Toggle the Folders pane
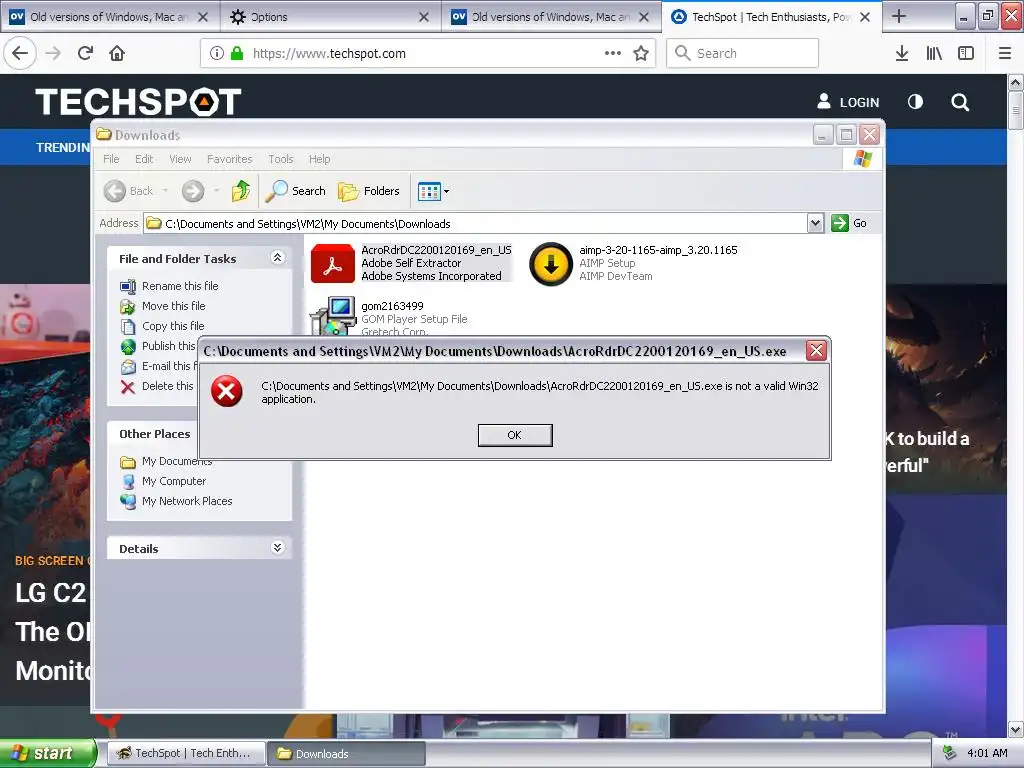 coord(368,191)
